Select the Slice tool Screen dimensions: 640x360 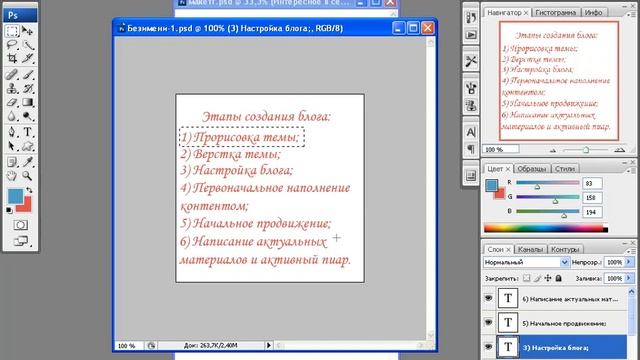[27, 58]
